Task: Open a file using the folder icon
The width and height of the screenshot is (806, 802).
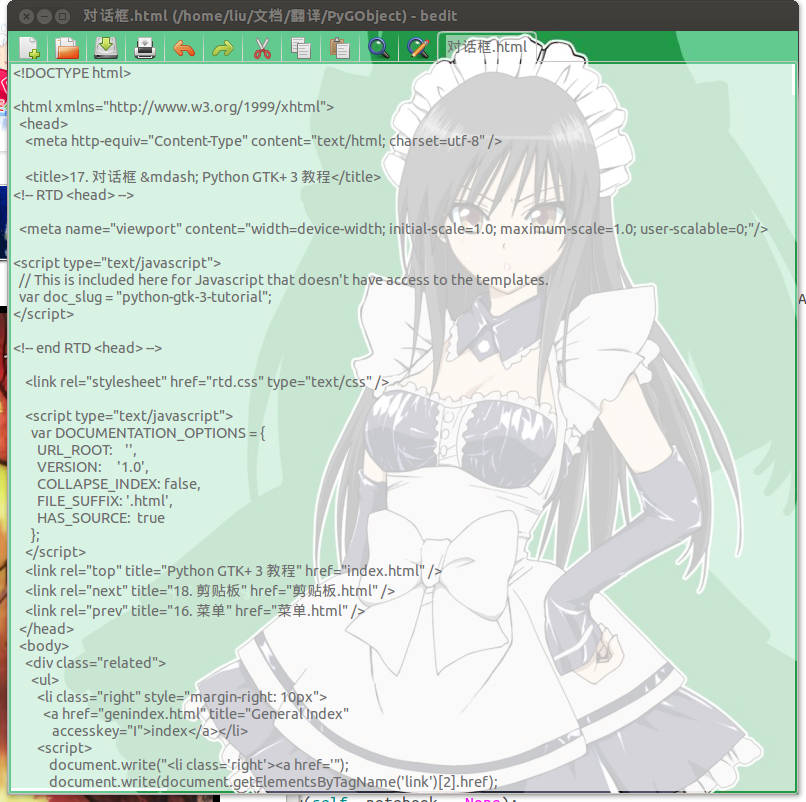Action: coord(67,48)
